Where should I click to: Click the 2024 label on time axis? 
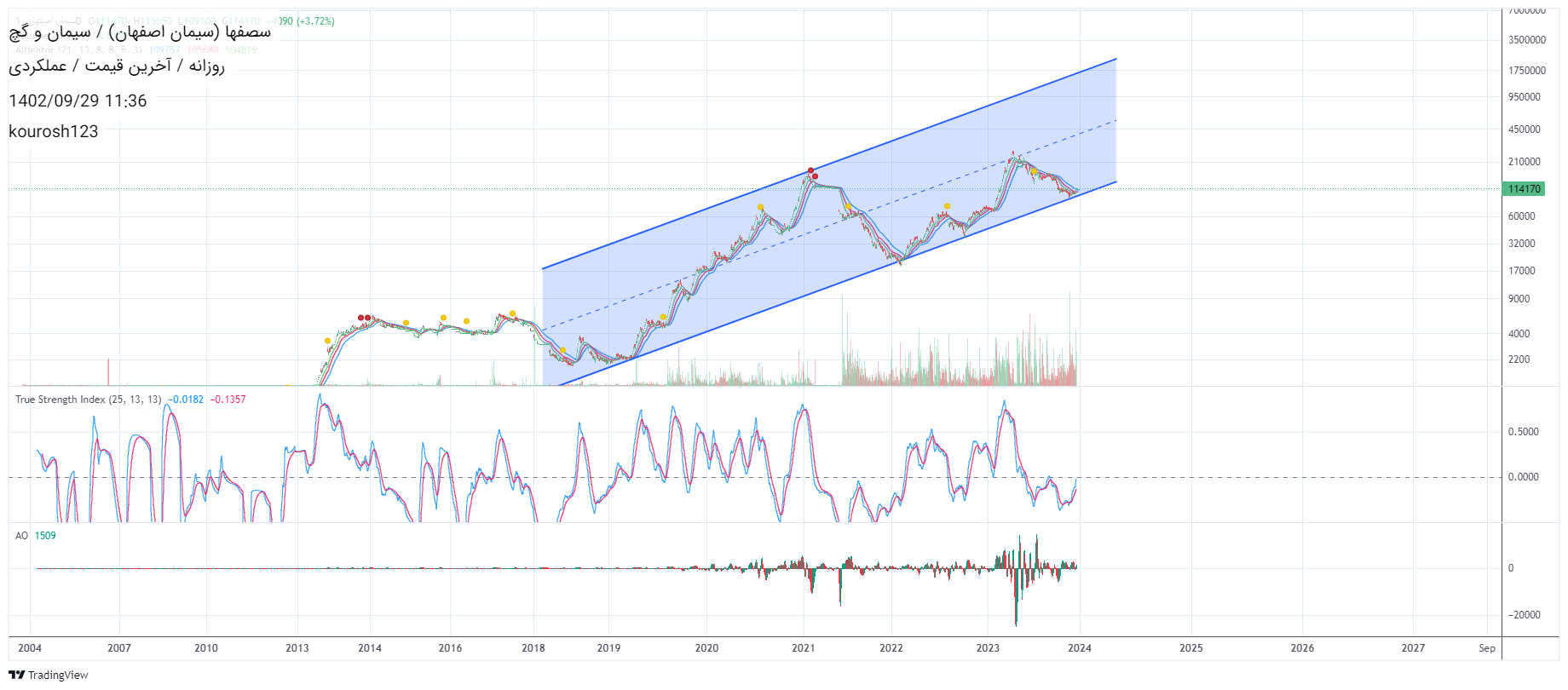[1080, 648]
